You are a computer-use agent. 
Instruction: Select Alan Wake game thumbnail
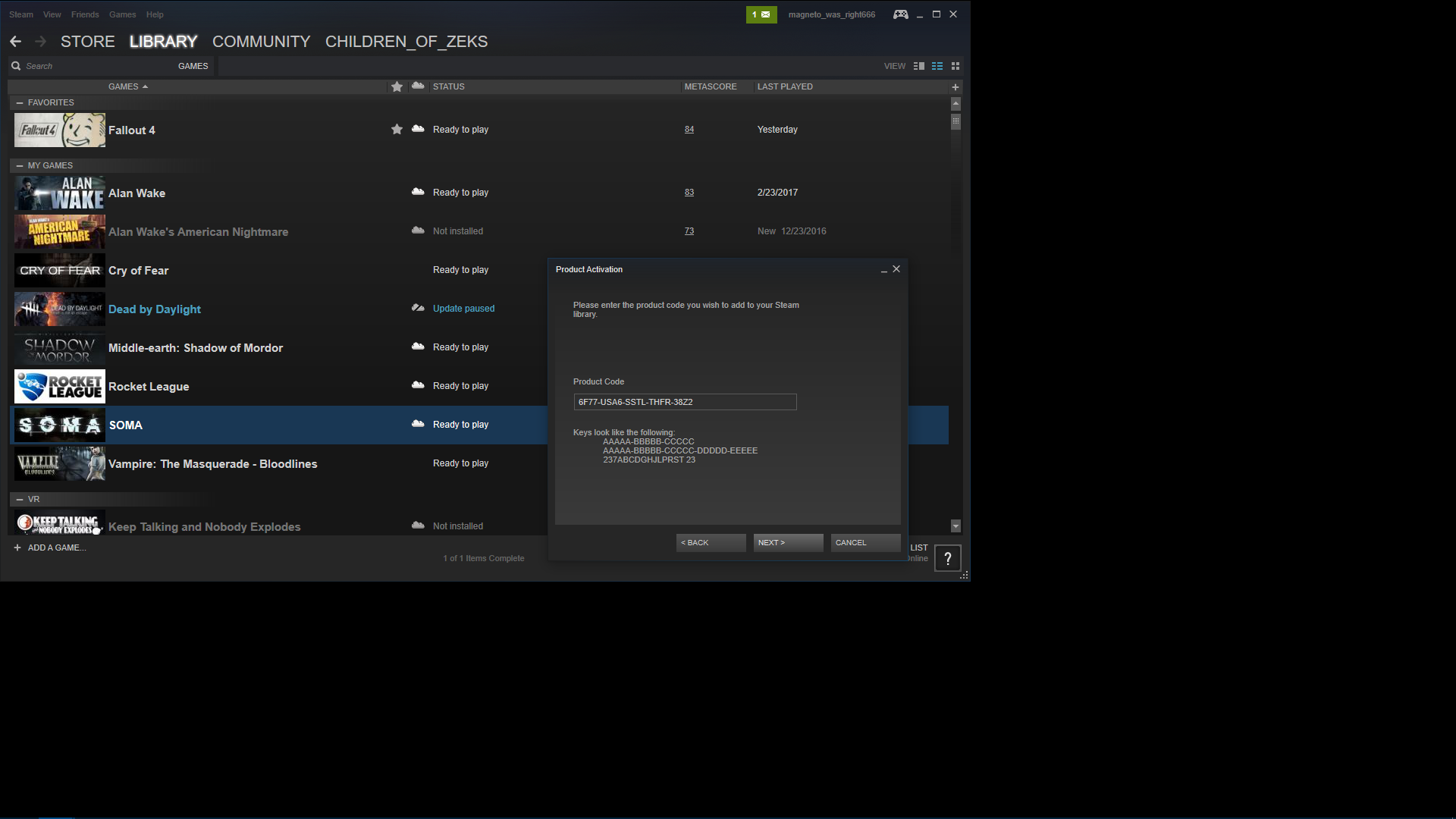tap(60, 193)
